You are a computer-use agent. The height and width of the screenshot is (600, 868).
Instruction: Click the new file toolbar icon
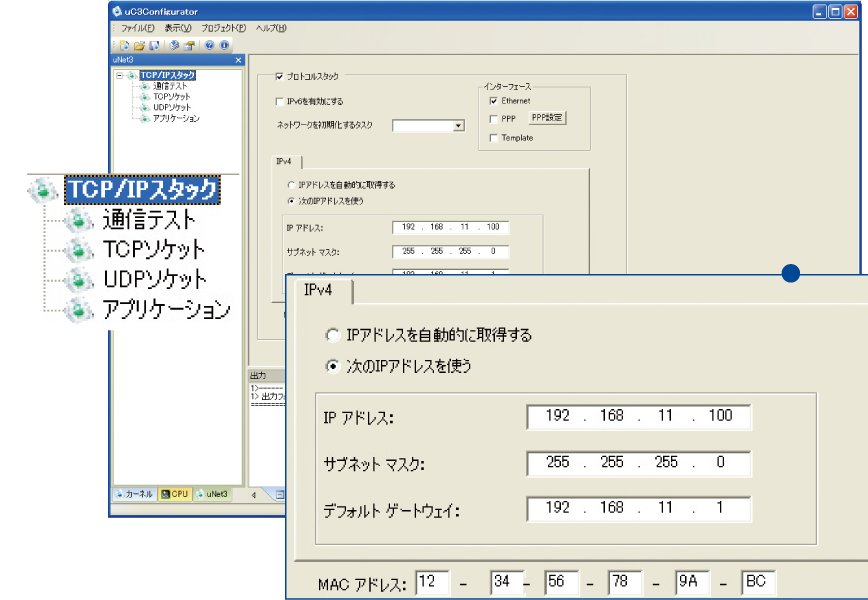click(124, 45)
